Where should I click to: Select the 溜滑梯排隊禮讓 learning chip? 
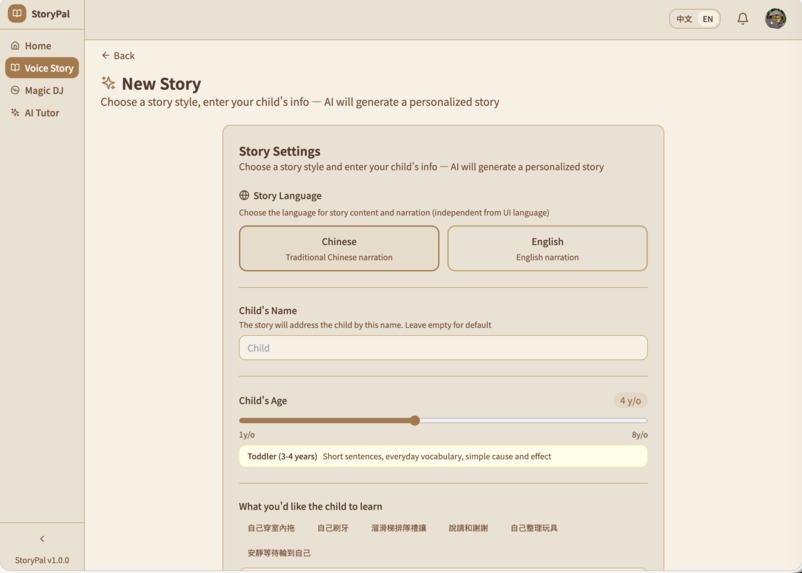tap(399, 528)
